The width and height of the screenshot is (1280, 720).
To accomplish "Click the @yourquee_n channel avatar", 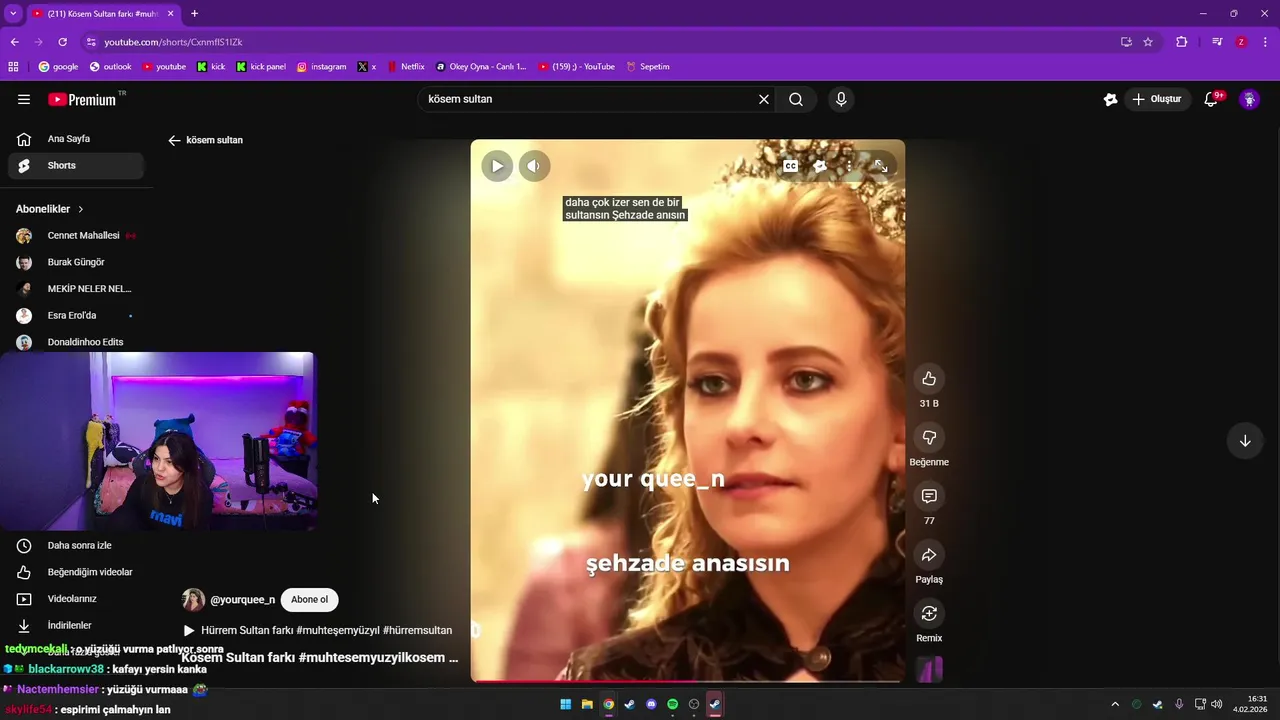I will click(x=193, y=600).
